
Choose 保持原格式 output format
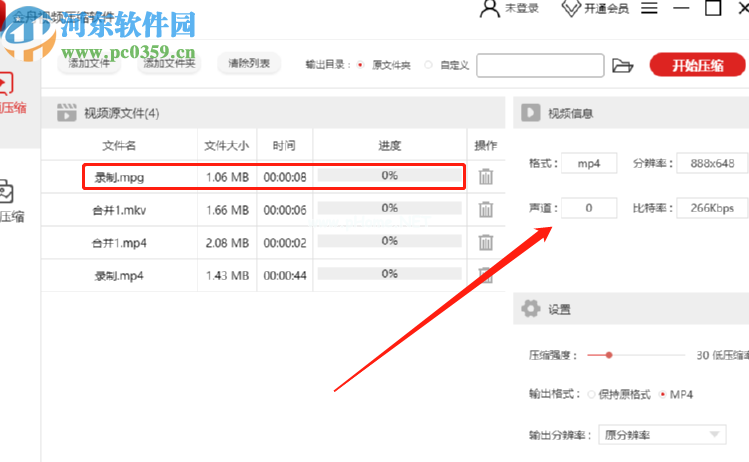point(591,395)
